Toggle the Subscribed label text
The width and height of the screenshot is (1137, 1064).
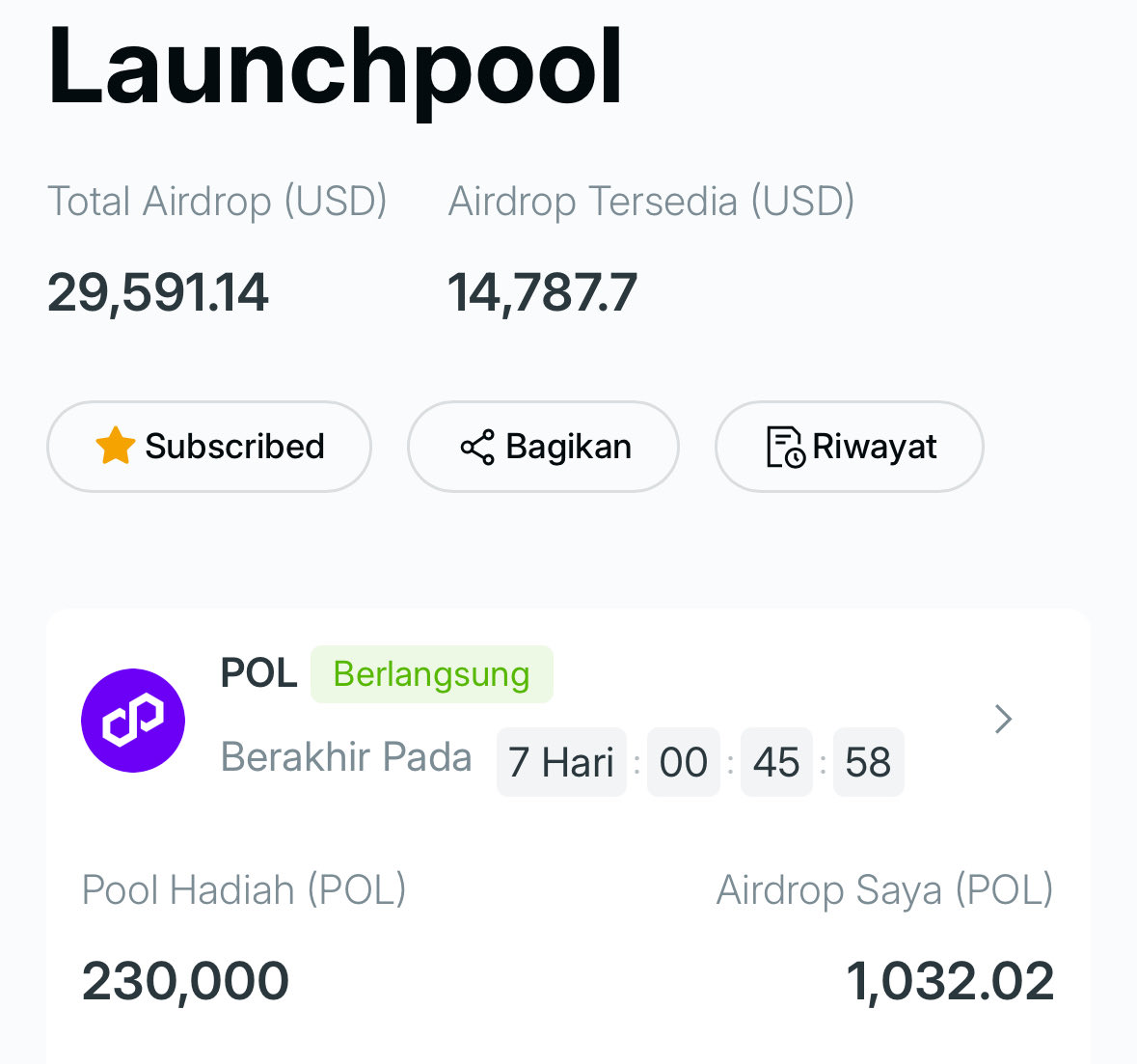(x=234, y=447)
